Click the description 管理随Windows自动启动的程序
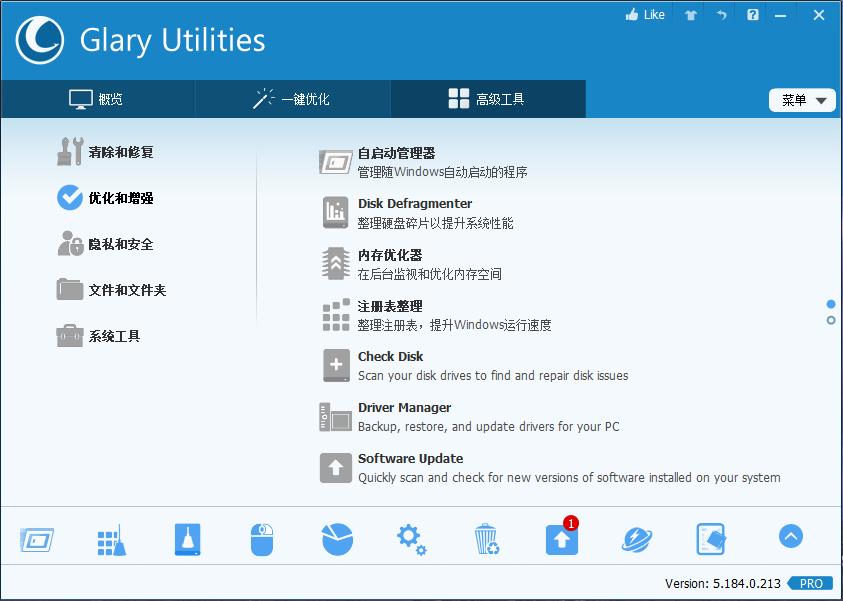This screenshot has width=843, height=601. pos(442,173)
